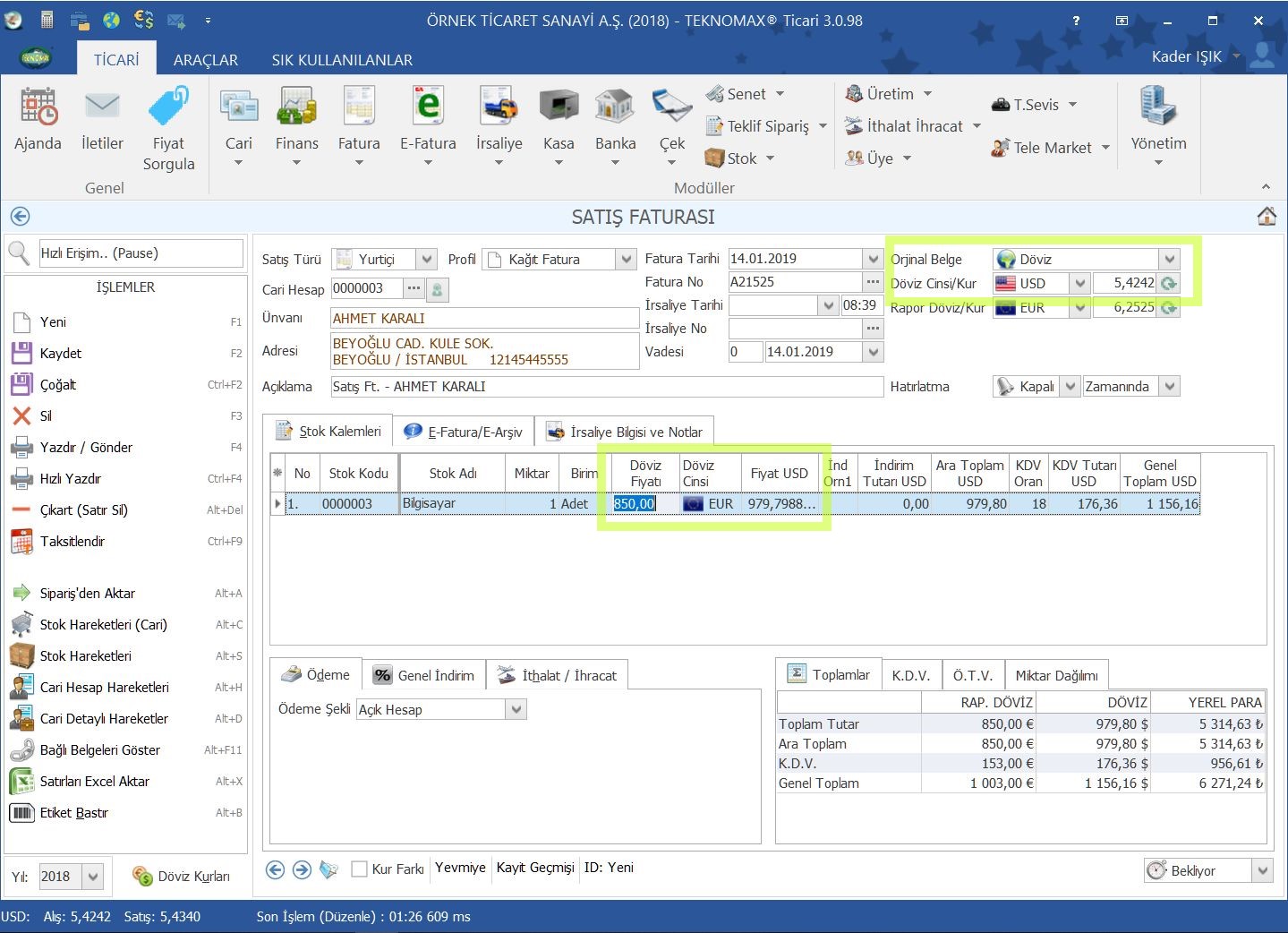This screenshot has width=1288, height=933.
Task: Click the home icon beside the page title
Action: coord(1267,217)
